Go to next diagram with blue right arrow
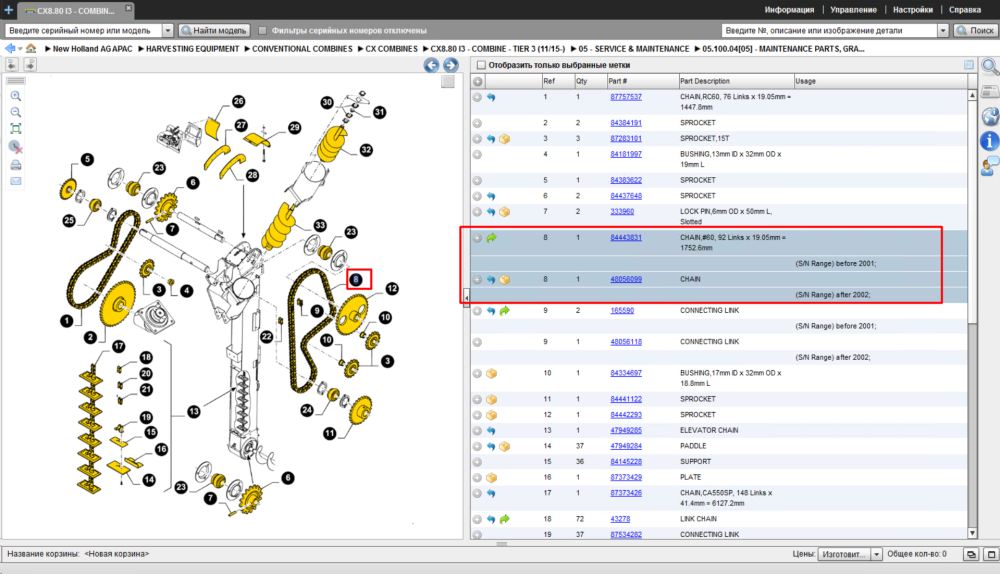Screen dimensions: 1000x574 click(451, 65)
